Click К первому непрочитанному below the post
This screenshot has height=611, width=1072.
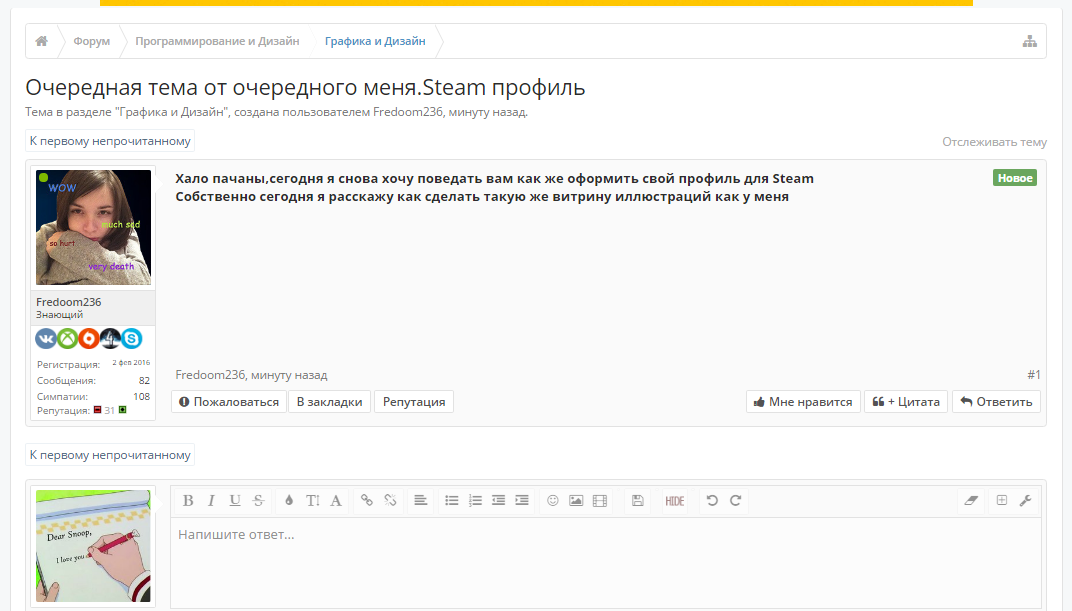pos(110,454)
